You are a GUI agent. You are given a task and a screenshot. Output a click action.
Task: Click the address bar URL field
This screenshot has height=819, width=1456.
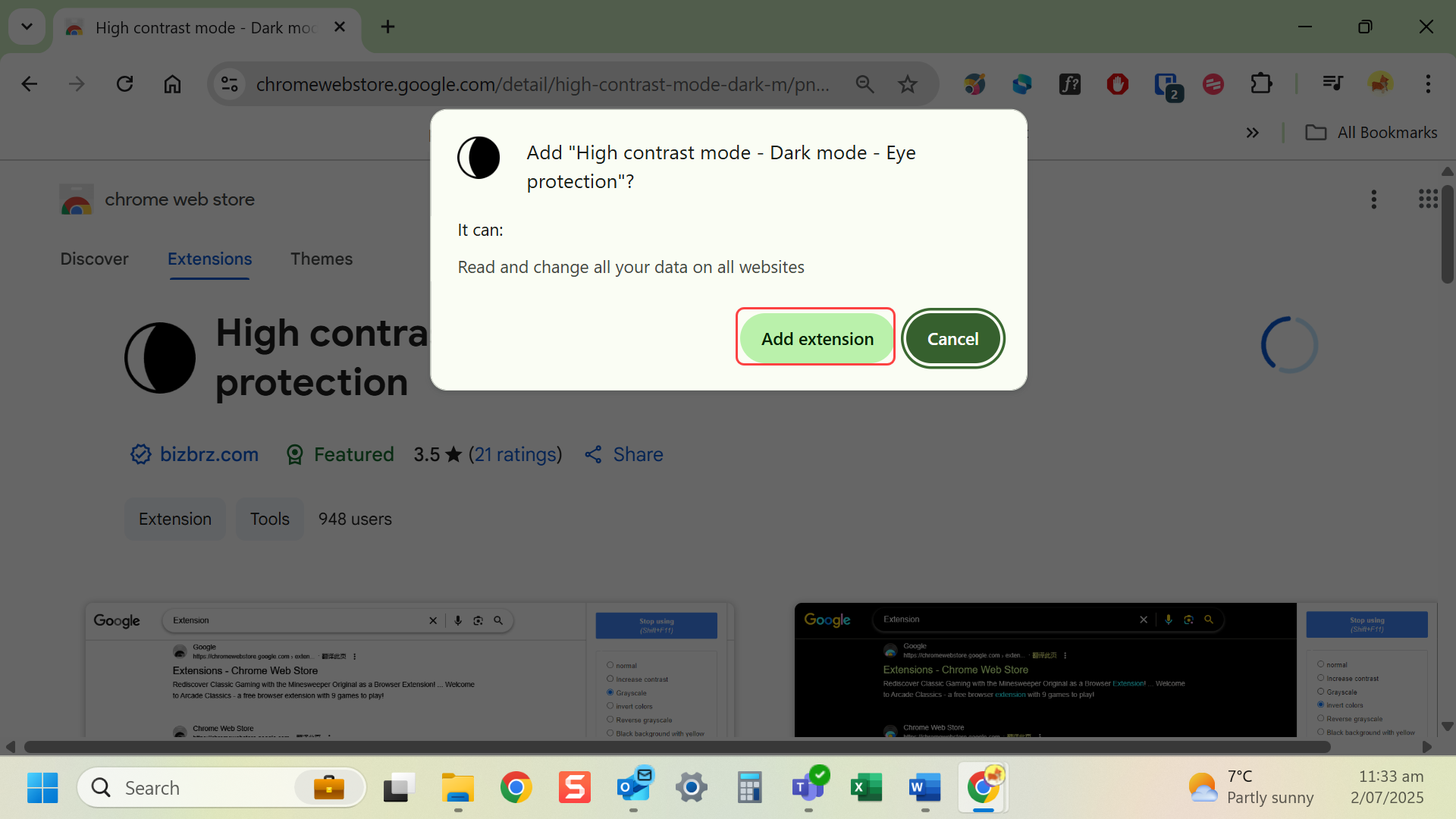[542, 84]
